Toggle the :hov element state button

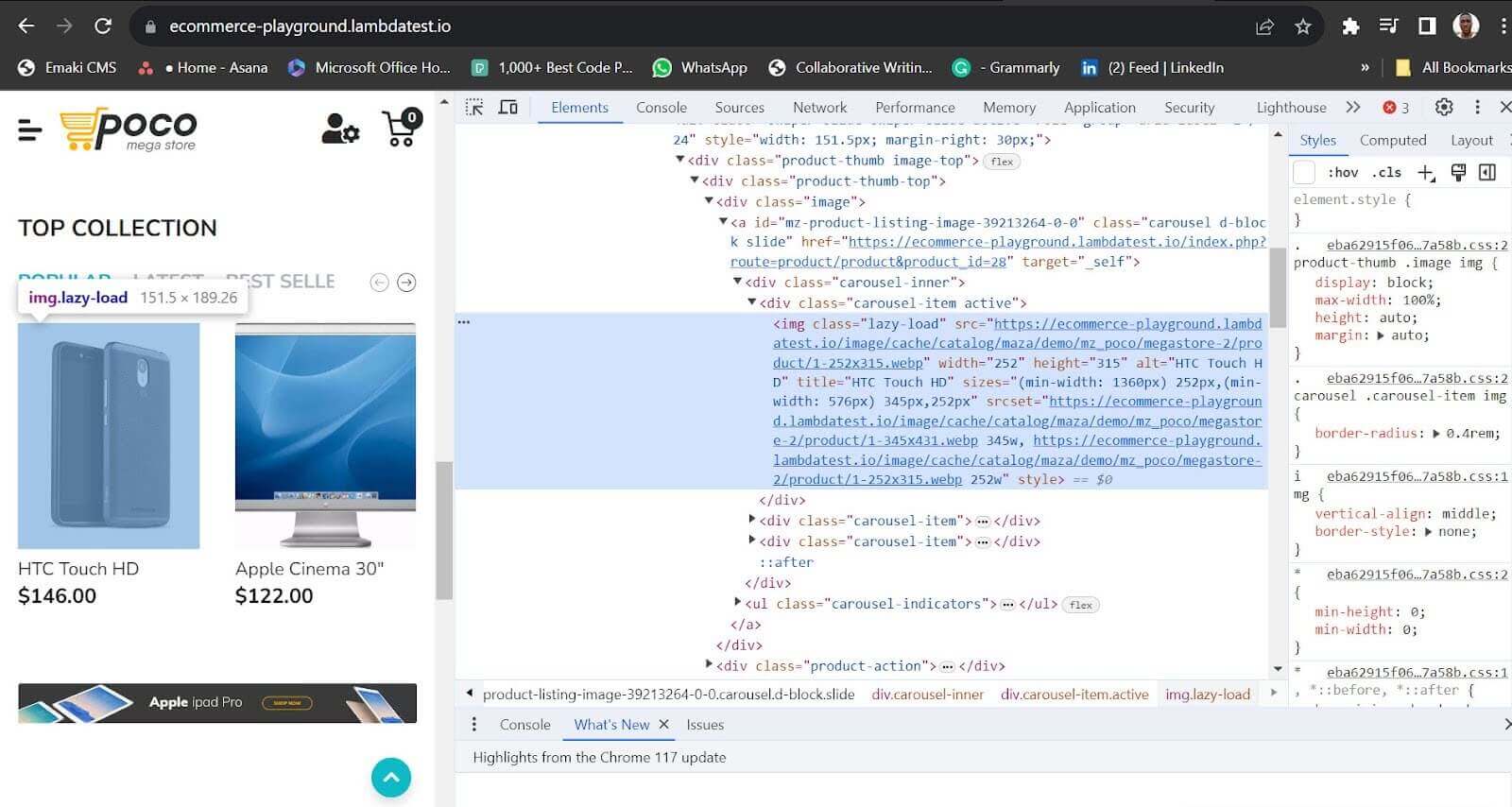(x=1343, y=172)
